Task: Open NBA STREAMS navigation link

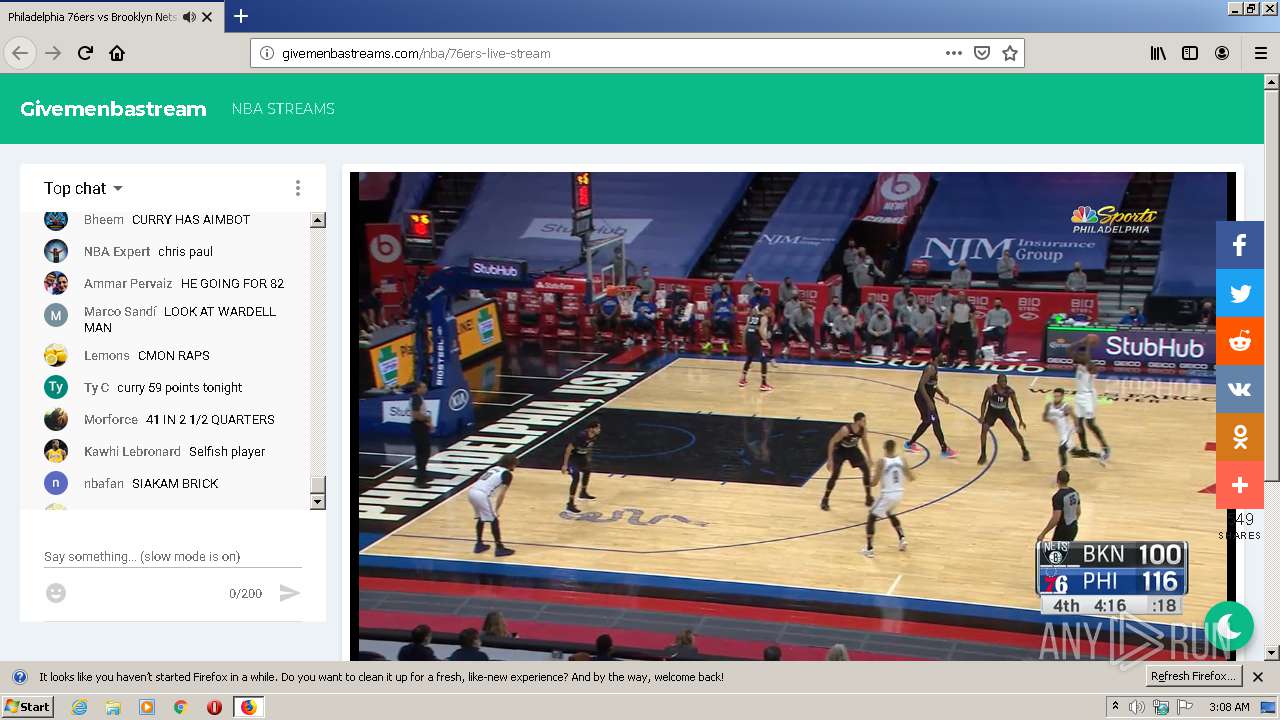Action: (x=283, y=109)
